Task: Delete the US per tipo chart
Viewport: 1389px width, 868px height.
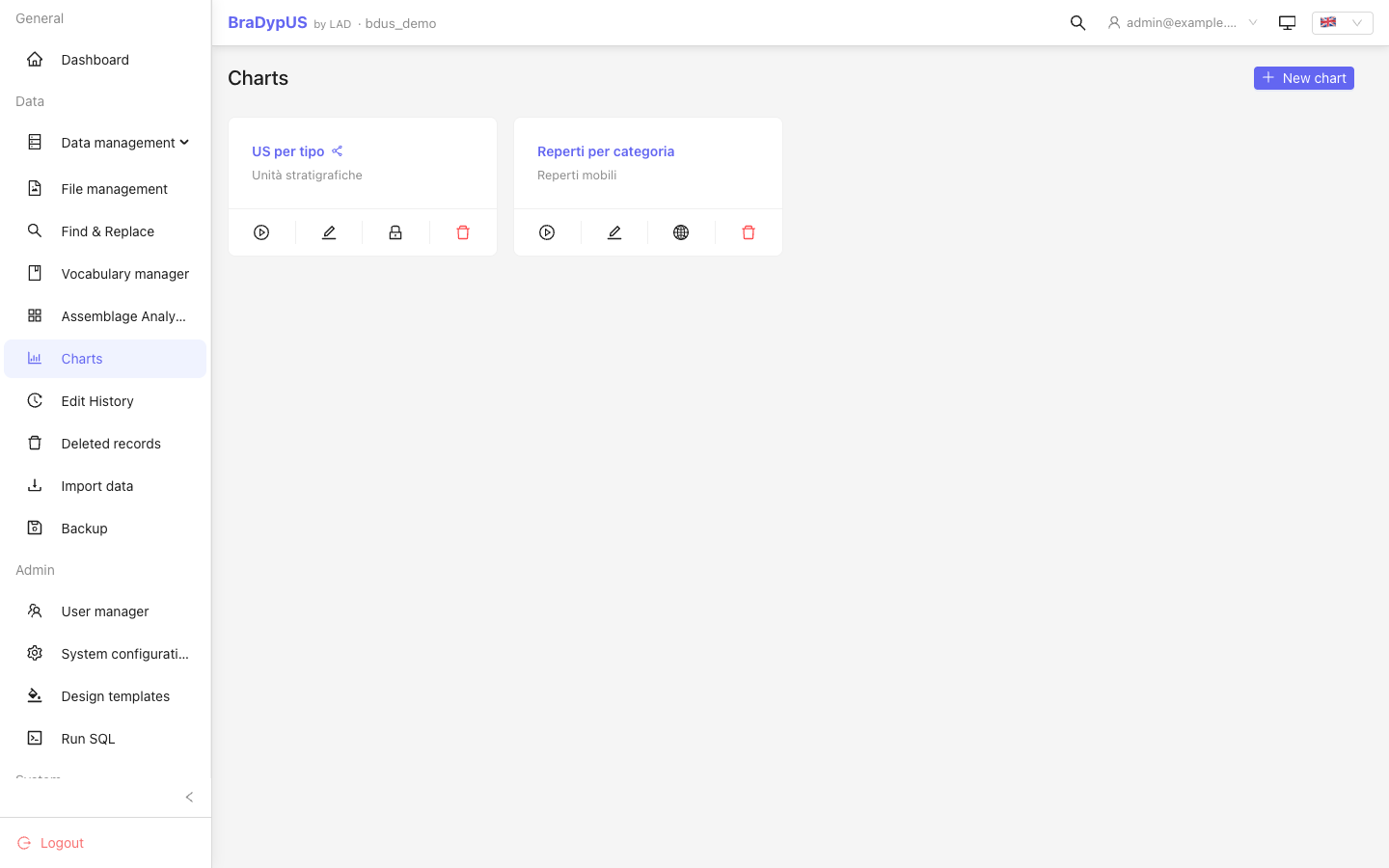Action: [x=463, y=232]
